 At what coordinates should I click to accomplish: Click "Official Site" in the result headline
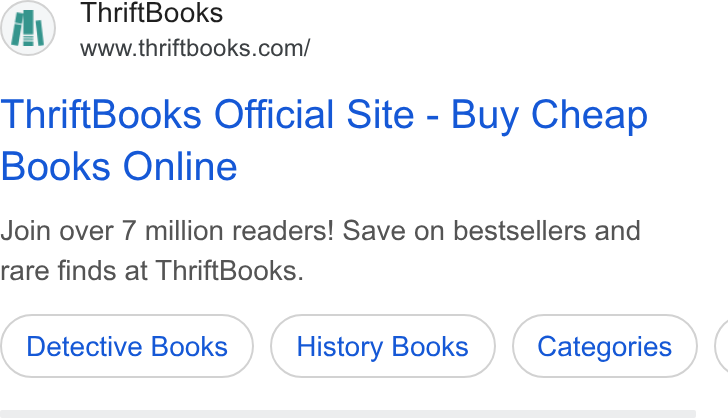[314, 115]
